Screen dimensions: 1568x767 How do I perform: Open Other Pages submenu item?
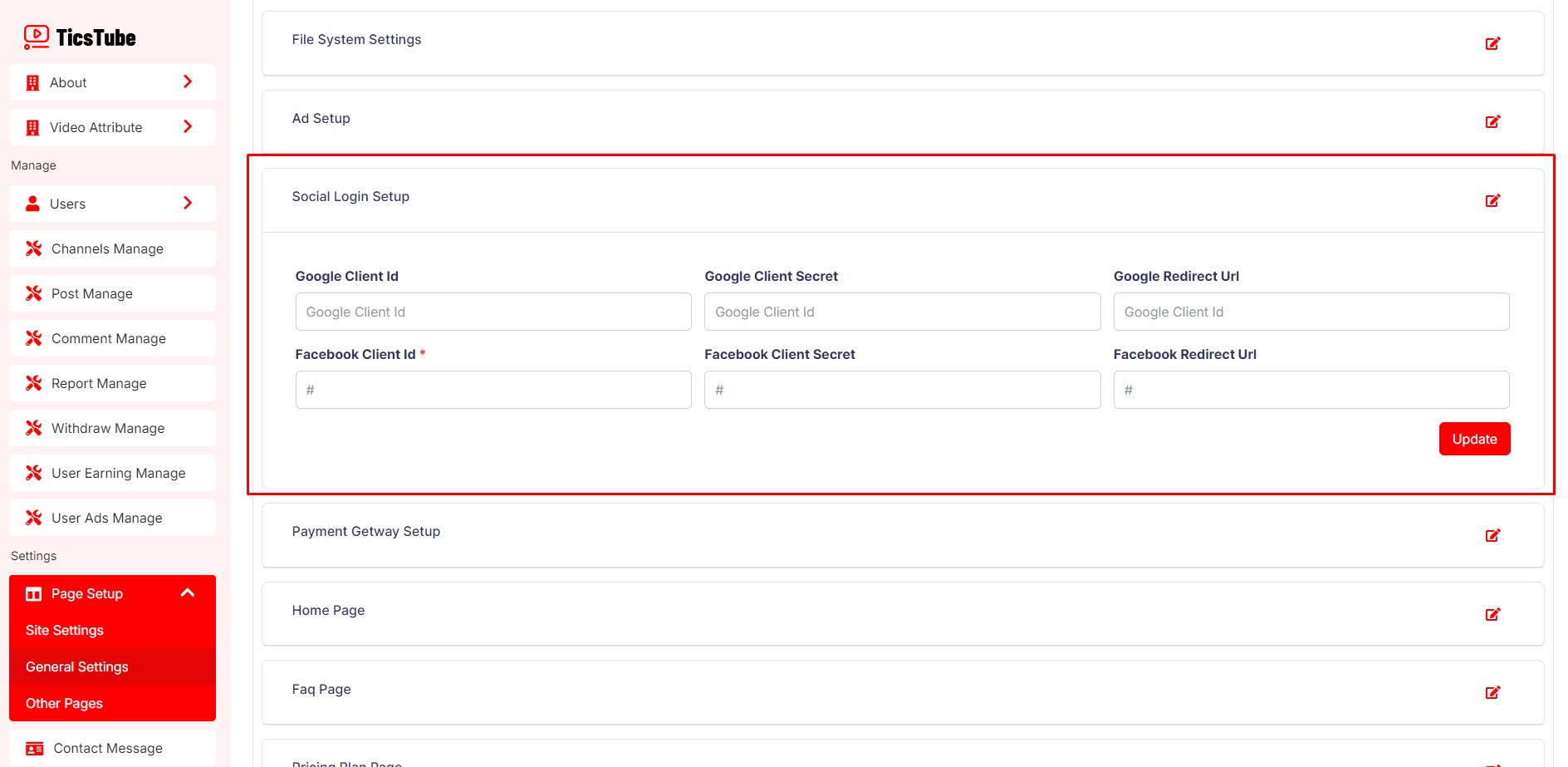coord(65,703)
